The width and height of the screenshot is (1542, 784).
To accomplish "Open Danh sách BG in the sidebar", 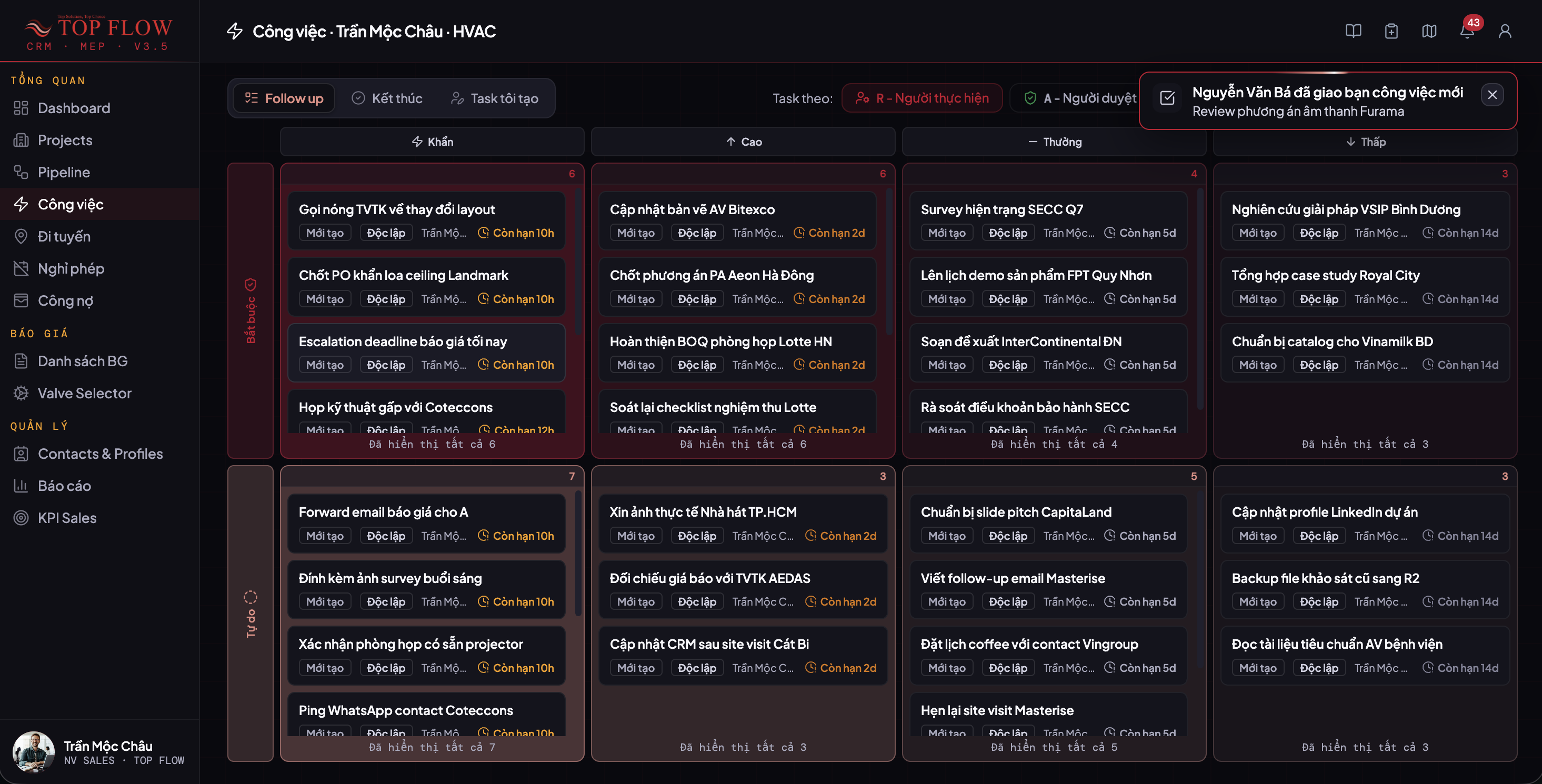I will point(99,361).
